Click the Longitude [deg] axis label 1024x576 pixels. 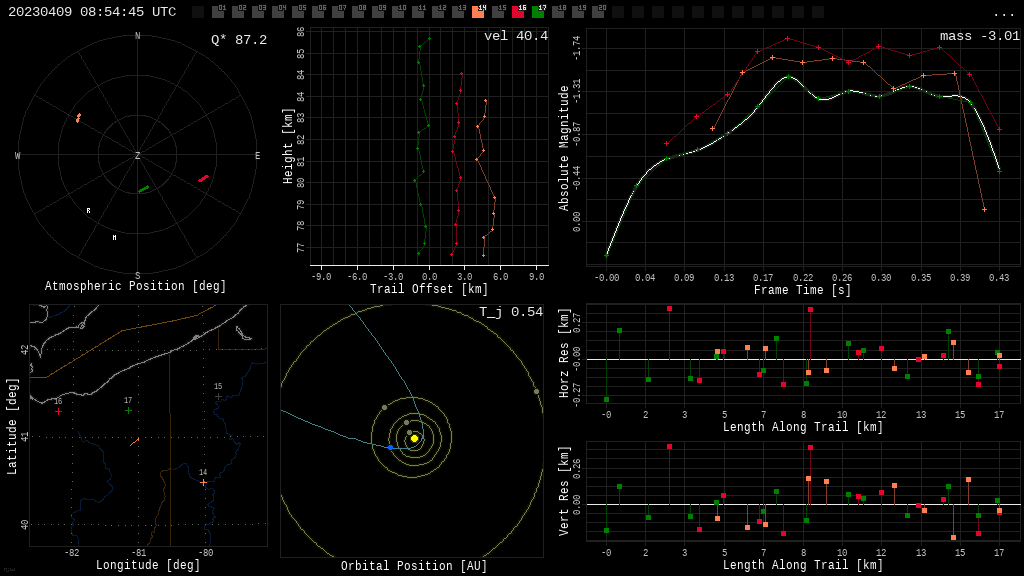(148, 565)
